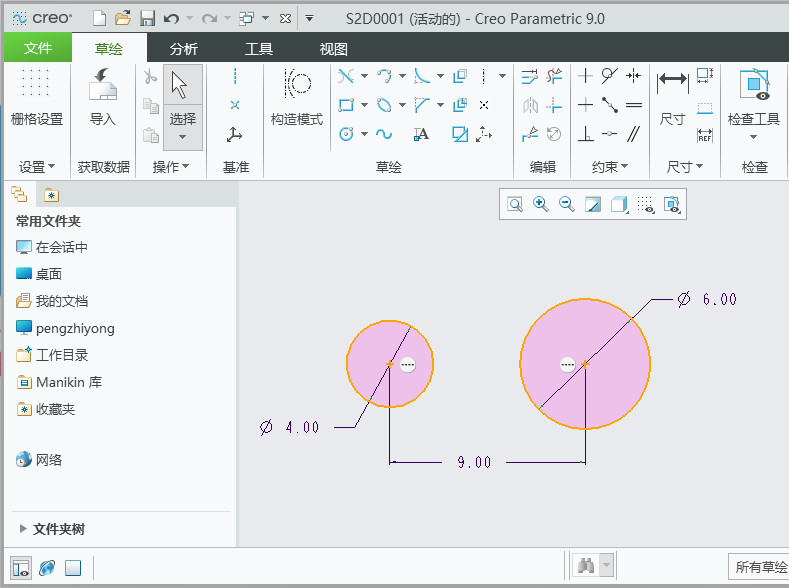
Task: Open the 文件 menu tab
Action: click(38, 48)
